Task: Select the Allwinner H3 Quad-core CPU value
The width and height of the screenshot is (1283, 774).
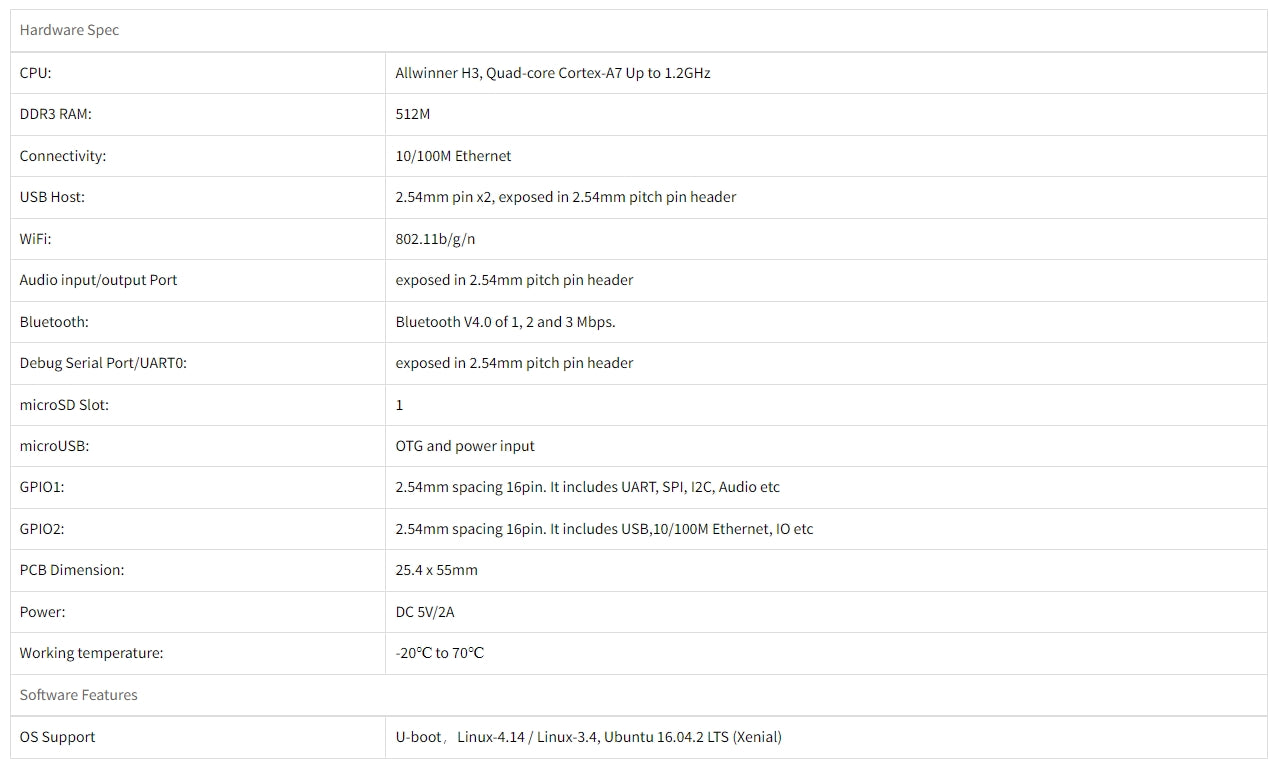Action: coord(552,73)
